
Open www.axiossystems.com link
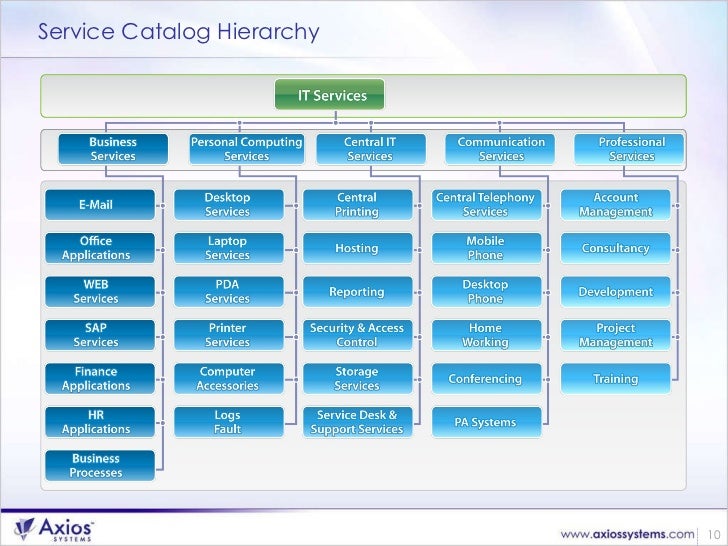627,534
